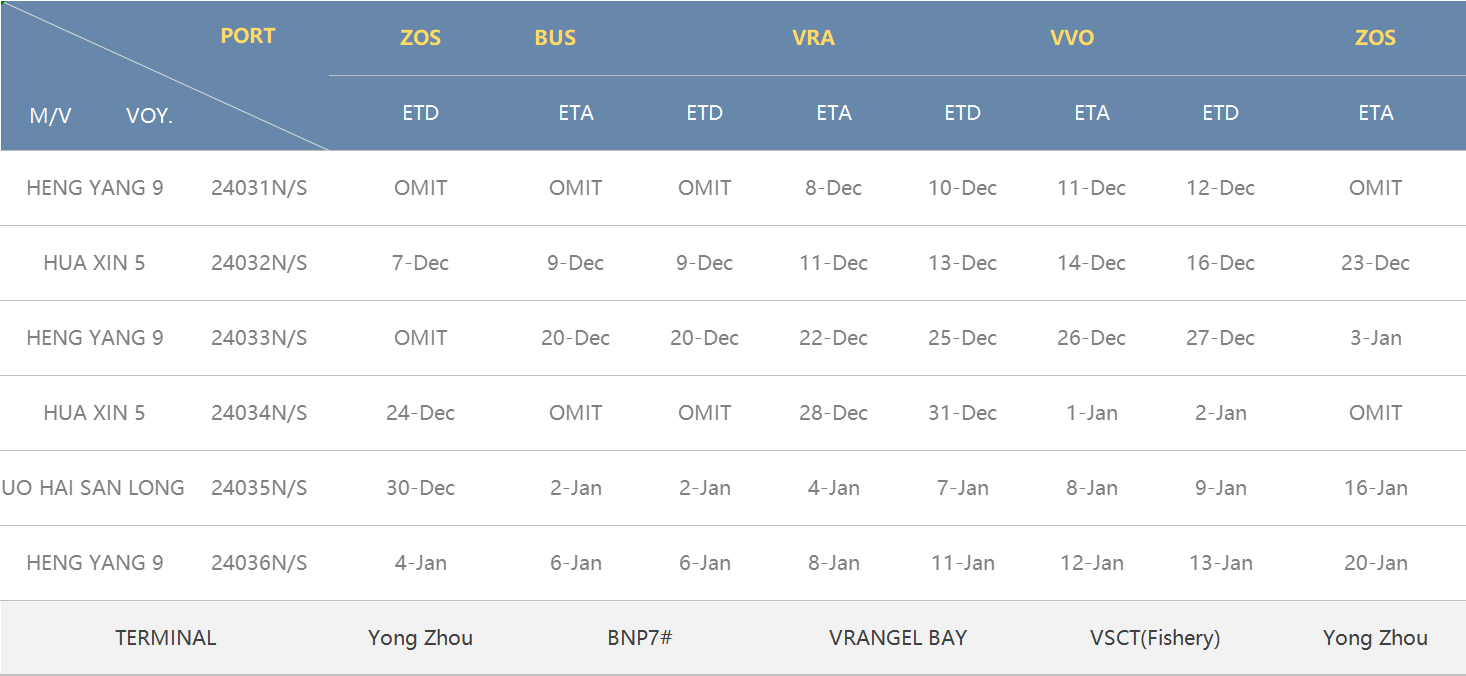The height and width of the screenshot is (676, 1466).
Task: Click the VRANGEL BAY terminal cell
Action: coord(898,638)
